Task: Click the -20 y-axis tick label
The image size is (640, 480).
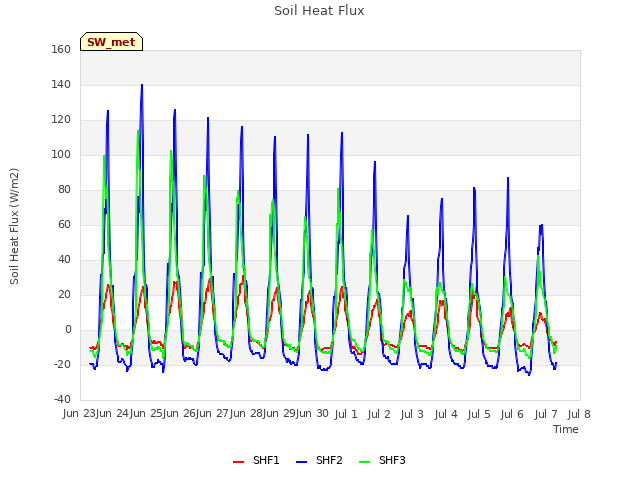Action: coord(62,364)
